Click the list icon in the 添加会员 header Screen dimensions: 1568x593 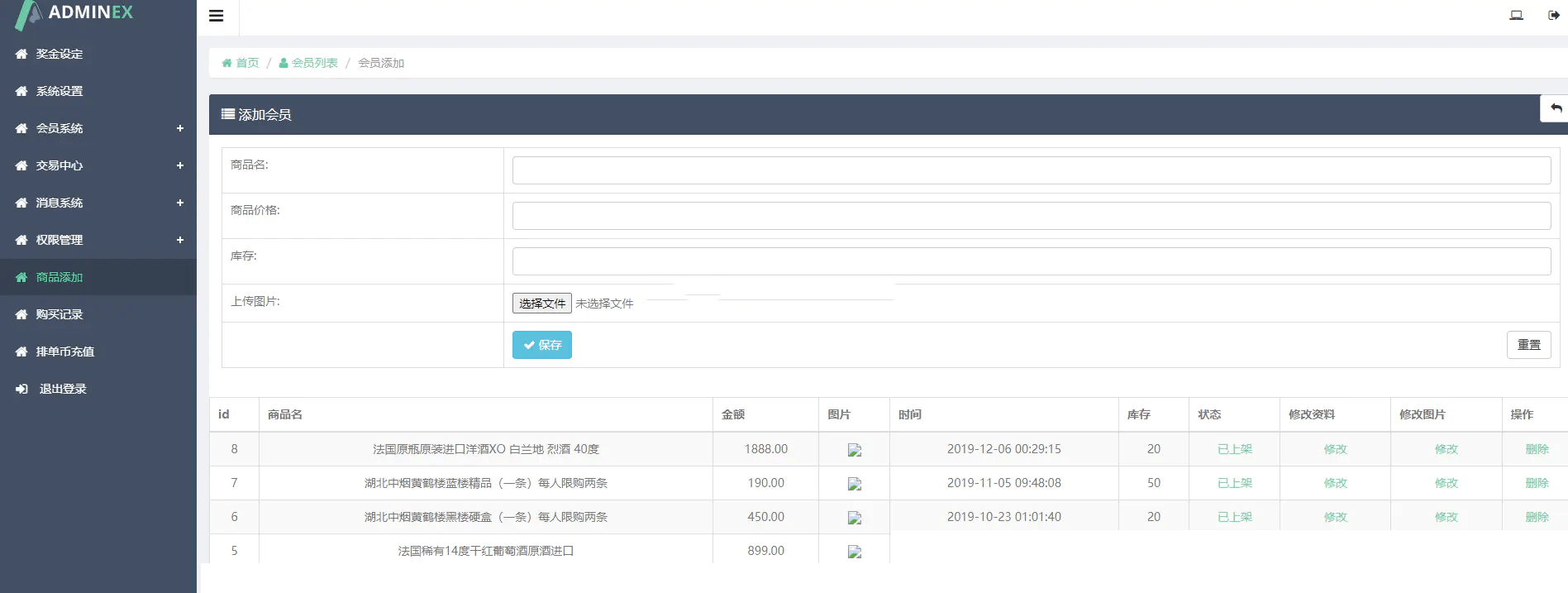(x=228, y=114)
